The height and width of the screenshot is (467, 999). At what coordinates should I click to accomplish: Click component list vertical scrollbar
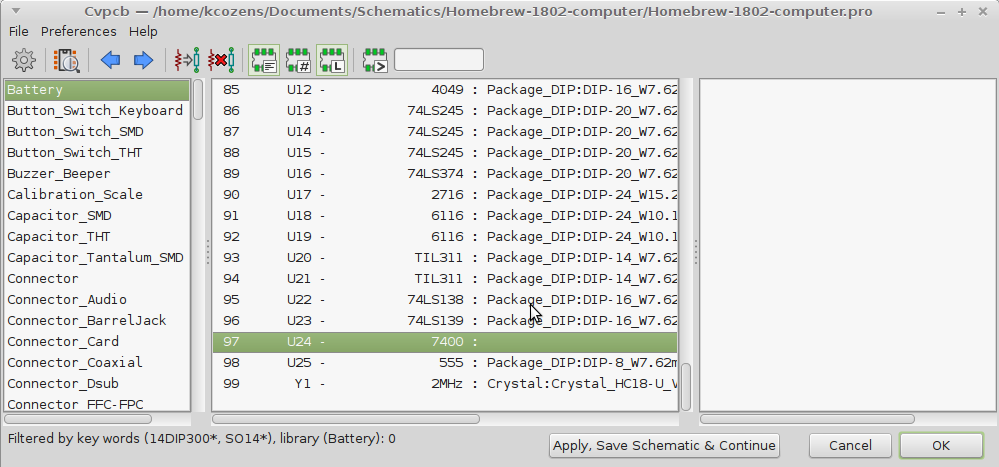686,387
